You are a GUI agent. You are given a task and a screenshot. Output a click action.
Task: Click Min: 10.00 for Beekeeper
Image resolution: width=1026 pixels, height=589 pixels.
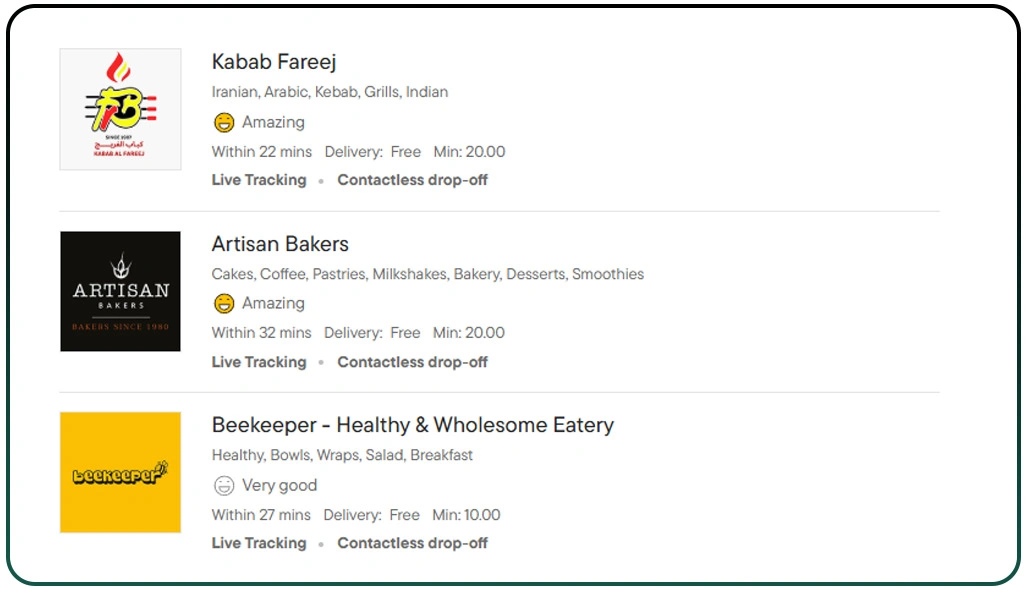(468, 515)
